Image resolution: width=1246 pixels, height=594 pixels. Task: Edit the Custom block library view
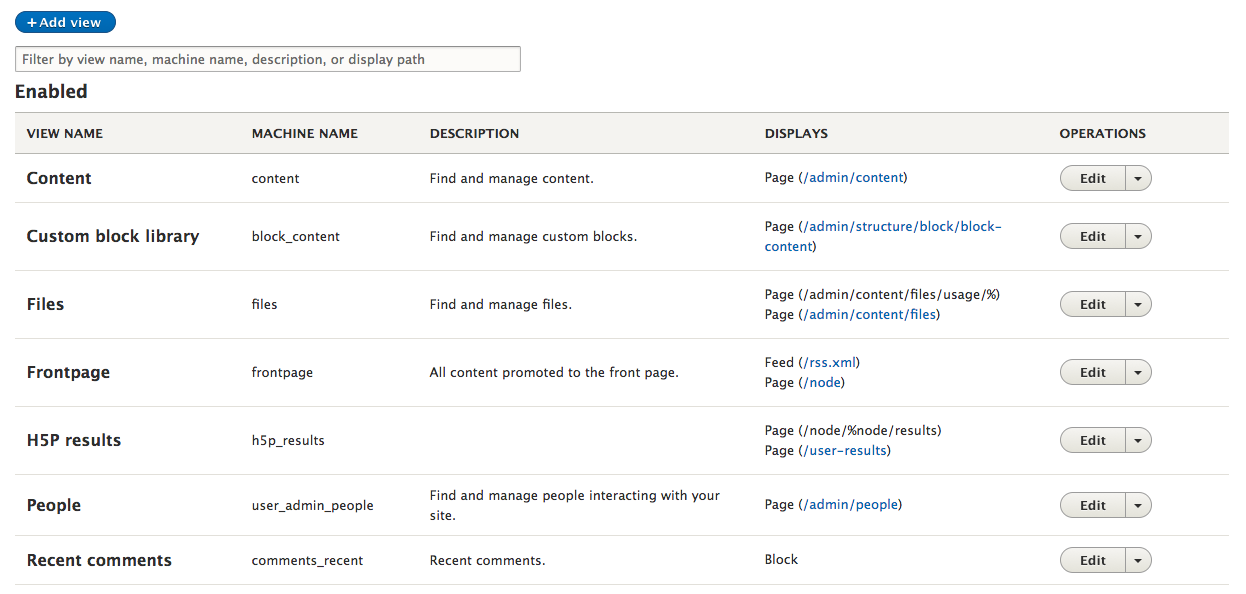click(x=1092, y=236)
